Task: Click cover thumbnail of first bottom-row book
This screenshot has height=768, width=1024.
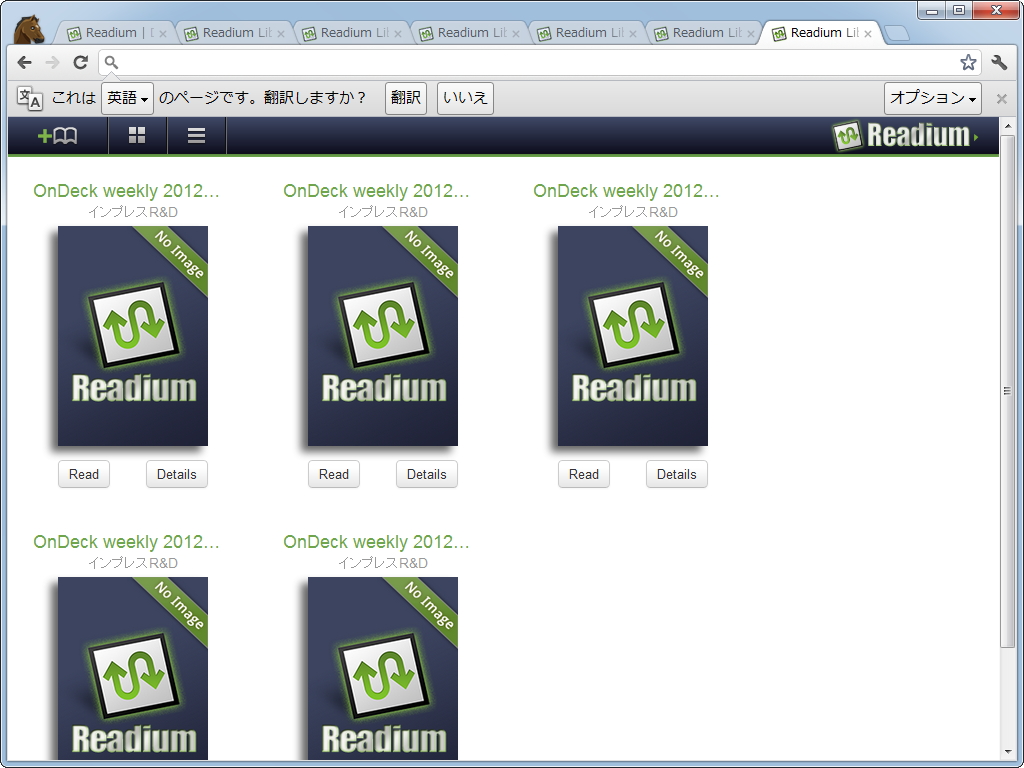Action: (x=133, y=667)
